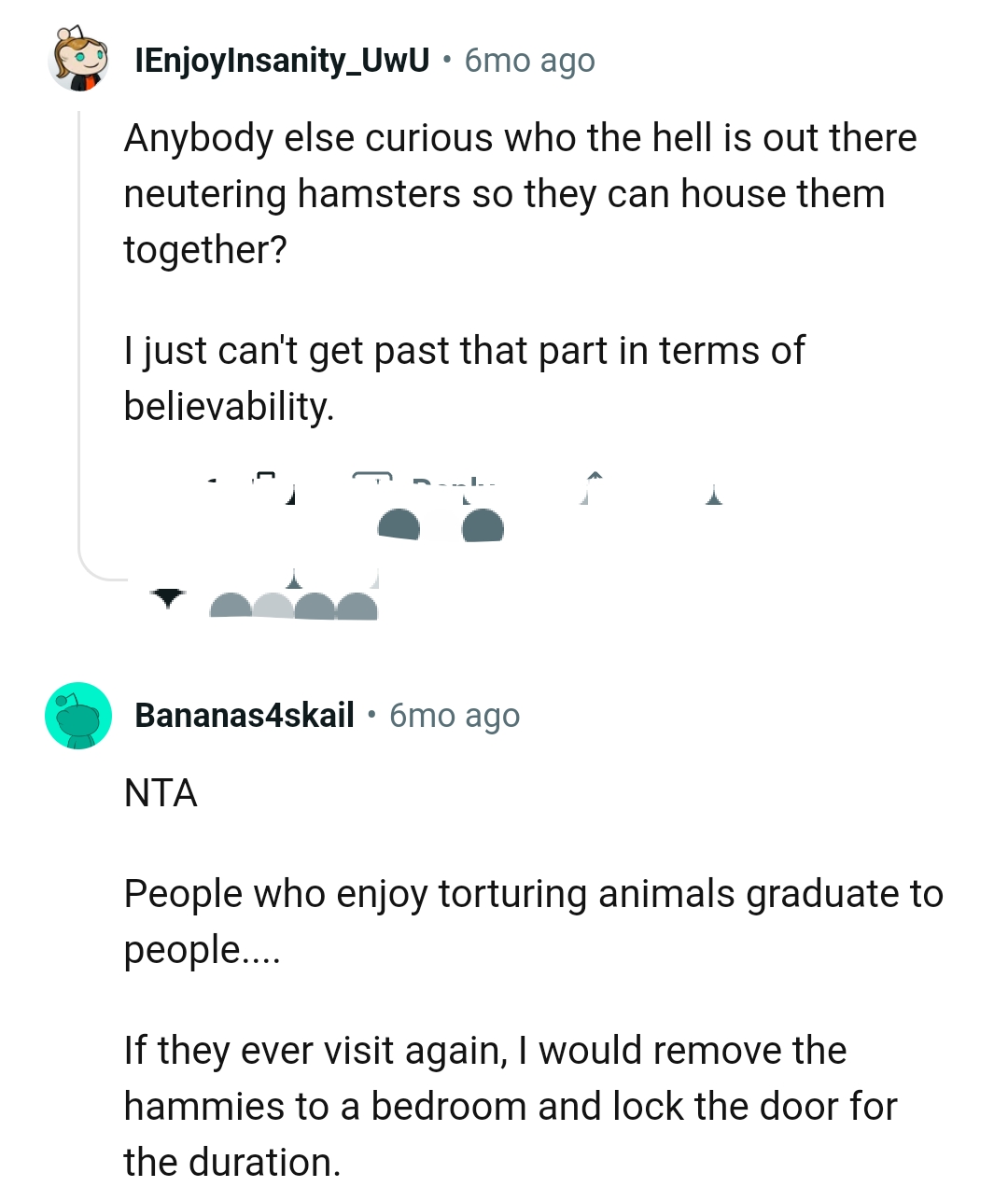The image size is (1008, 1201).
Task: Expand replies with the black down arrow
Action: 168,598
